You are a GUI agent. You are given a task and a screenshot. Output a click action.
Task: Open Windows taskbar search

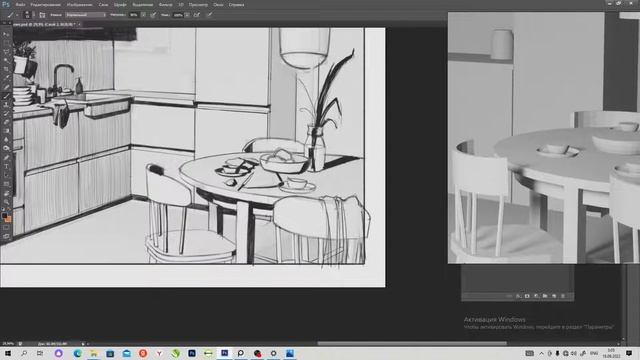click(24, 353)
